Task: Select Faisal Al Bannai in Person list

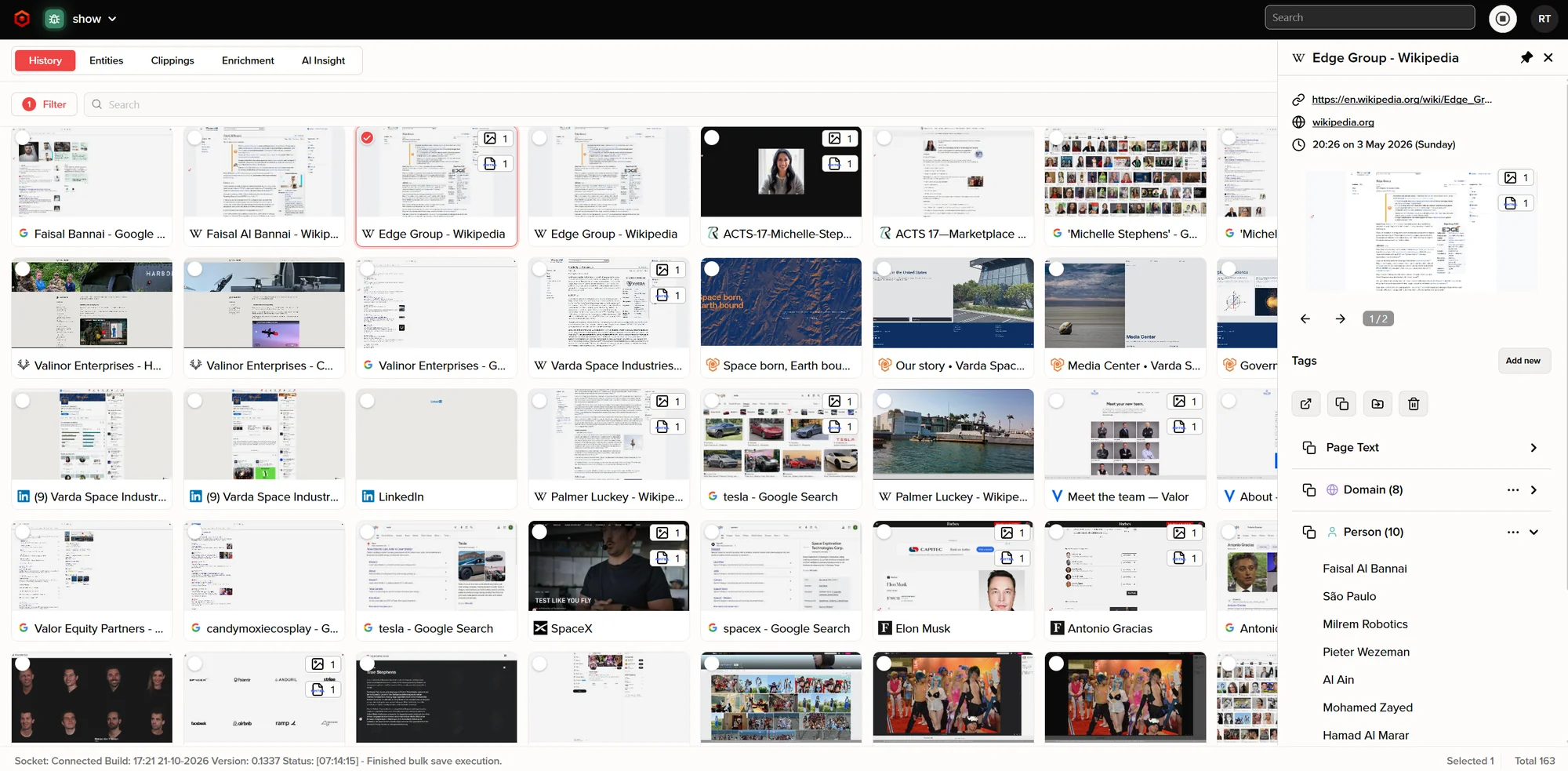Action: pos(1364,569)
